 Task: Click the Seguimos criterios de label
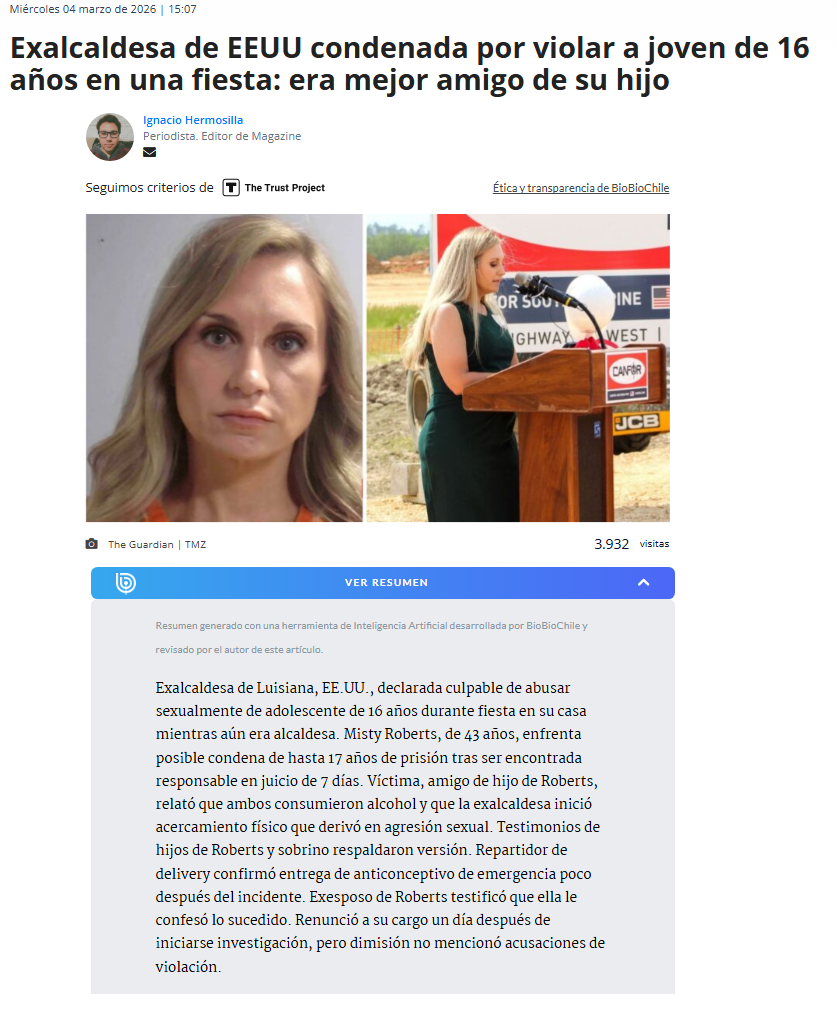[x=150, y=188]
